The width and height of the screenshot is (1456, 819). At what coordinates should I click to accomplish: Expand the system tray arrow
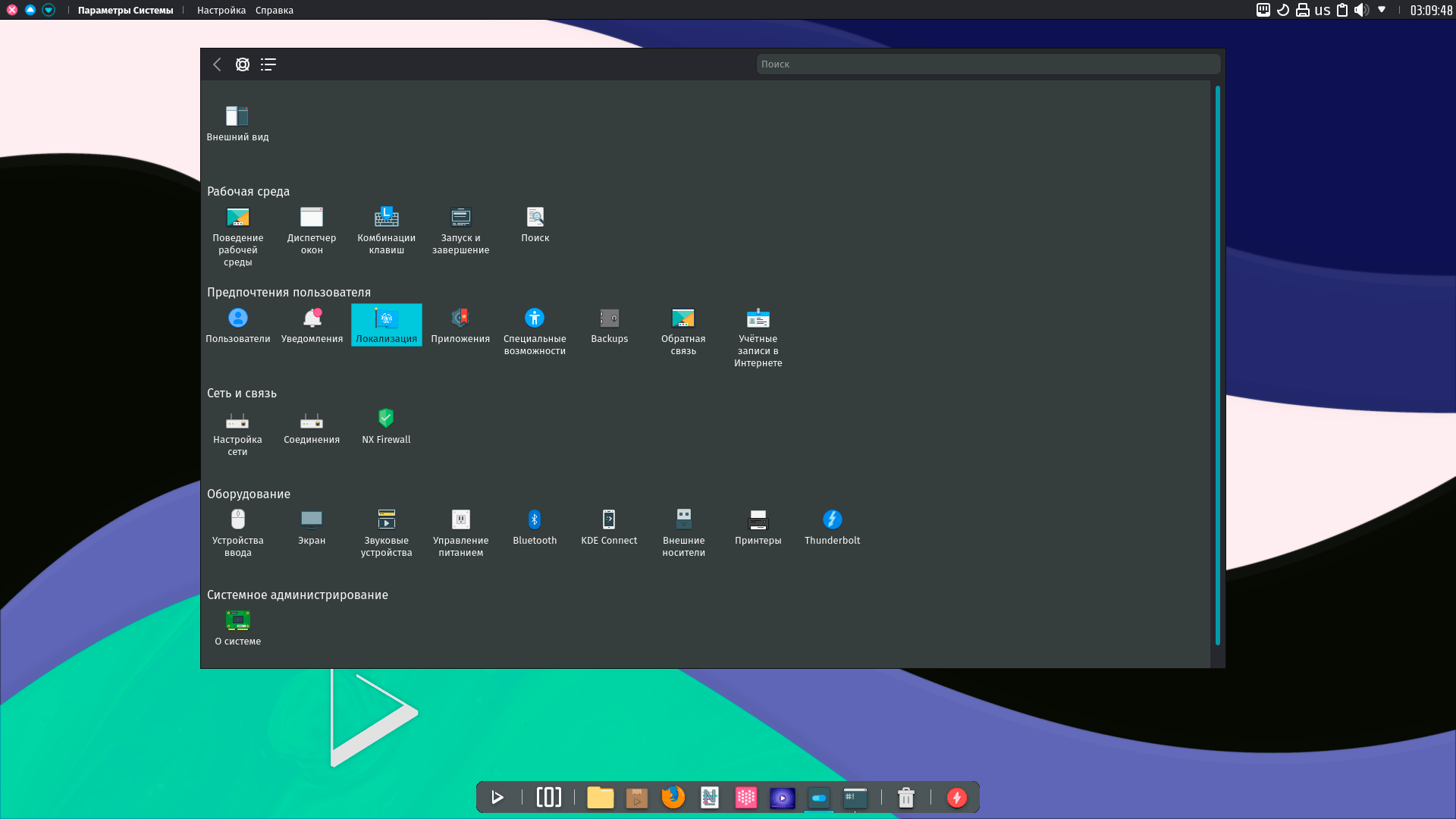tap(1381, 10)
